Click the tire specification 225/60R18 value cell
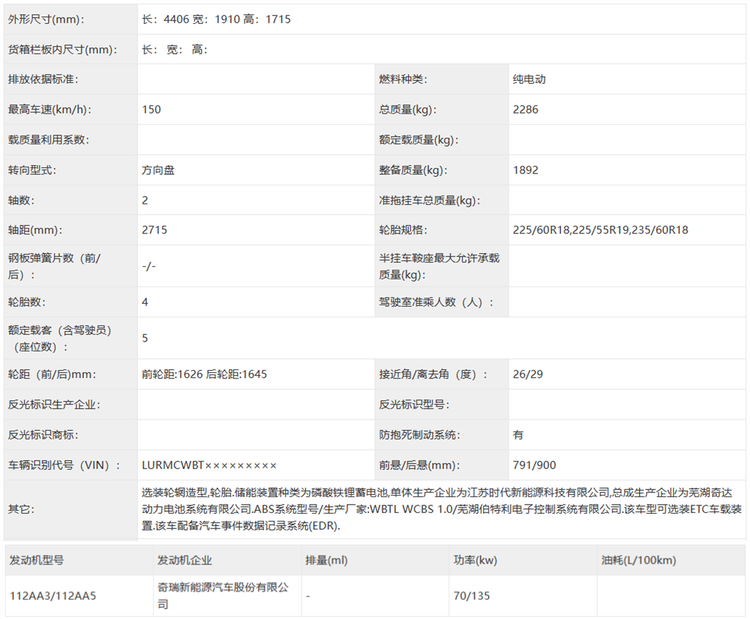The height and width of the screenshot is (619, 750). [600, 230]
